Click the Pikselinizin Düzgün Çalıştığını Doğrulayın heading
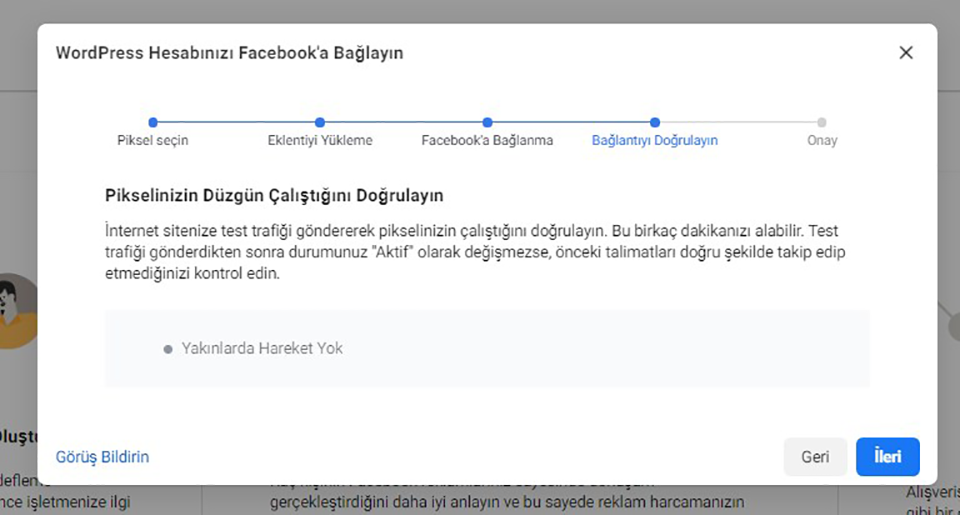 click(274, 195)
